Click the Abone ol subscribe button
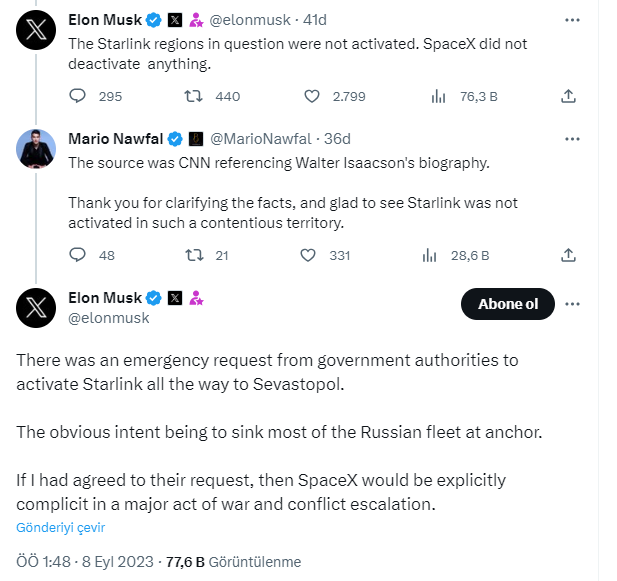The image size is (617, 581). (508, 304)
